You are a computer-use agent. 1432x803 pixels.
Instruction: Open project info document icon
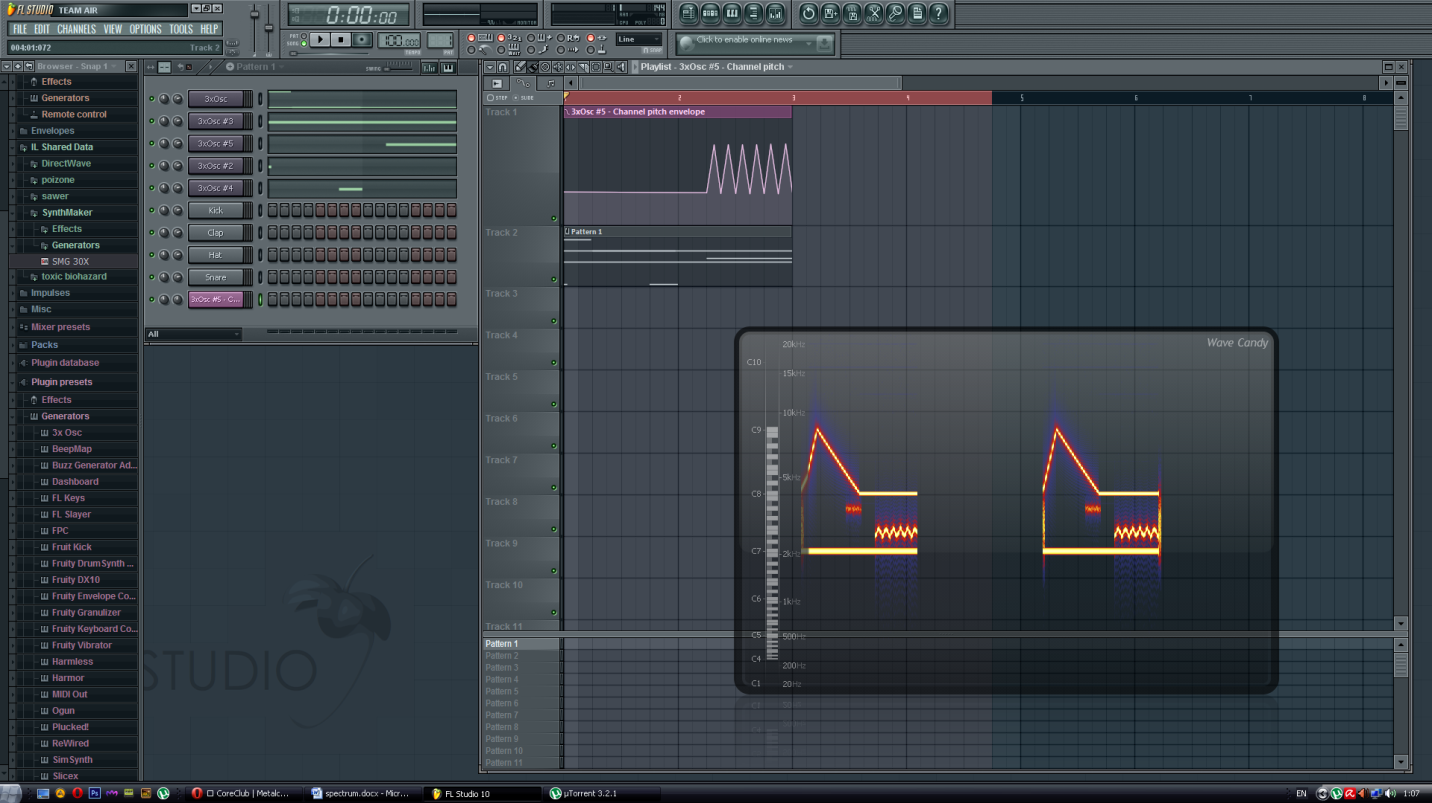coord(917,14)
